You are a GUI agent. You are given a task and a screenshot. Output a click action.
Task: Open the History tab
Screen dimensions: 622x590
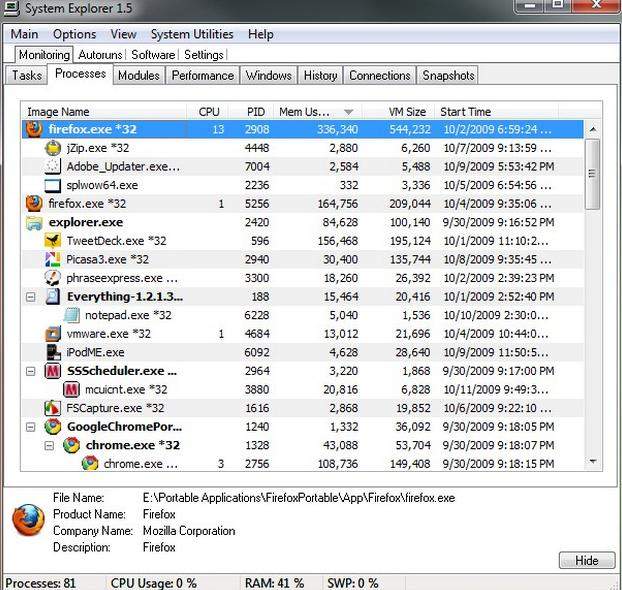[321, 75]
